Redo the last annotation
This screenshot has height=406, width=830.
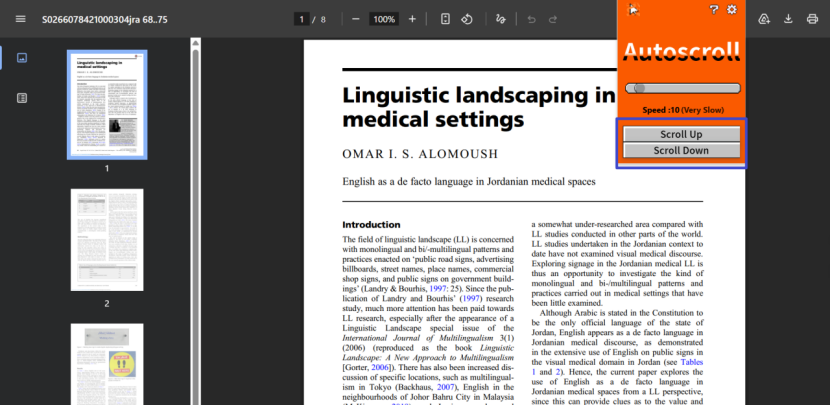point(553,20)
